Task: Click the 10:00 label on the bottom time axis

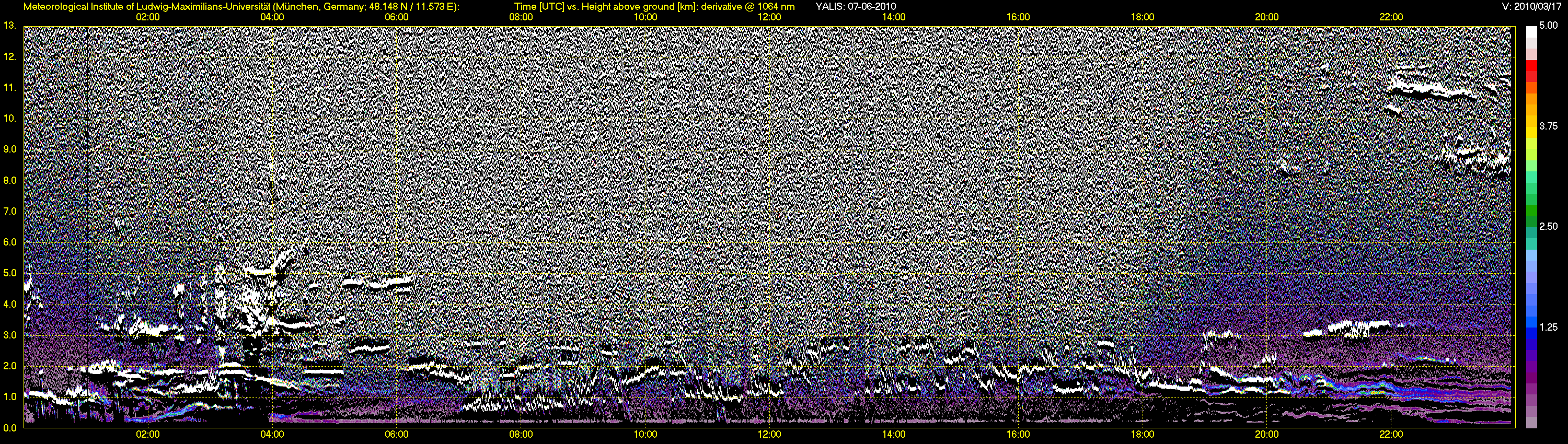Action: 645,434
